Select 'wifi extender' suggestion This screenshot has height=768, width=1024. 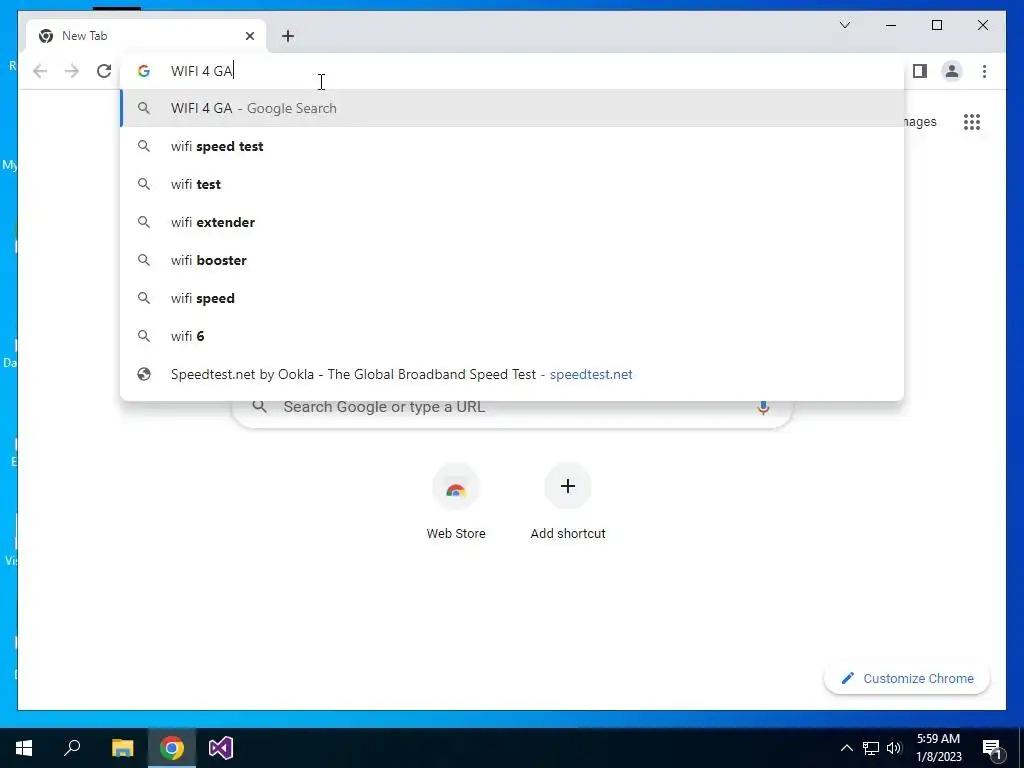[x=512, y=222]
